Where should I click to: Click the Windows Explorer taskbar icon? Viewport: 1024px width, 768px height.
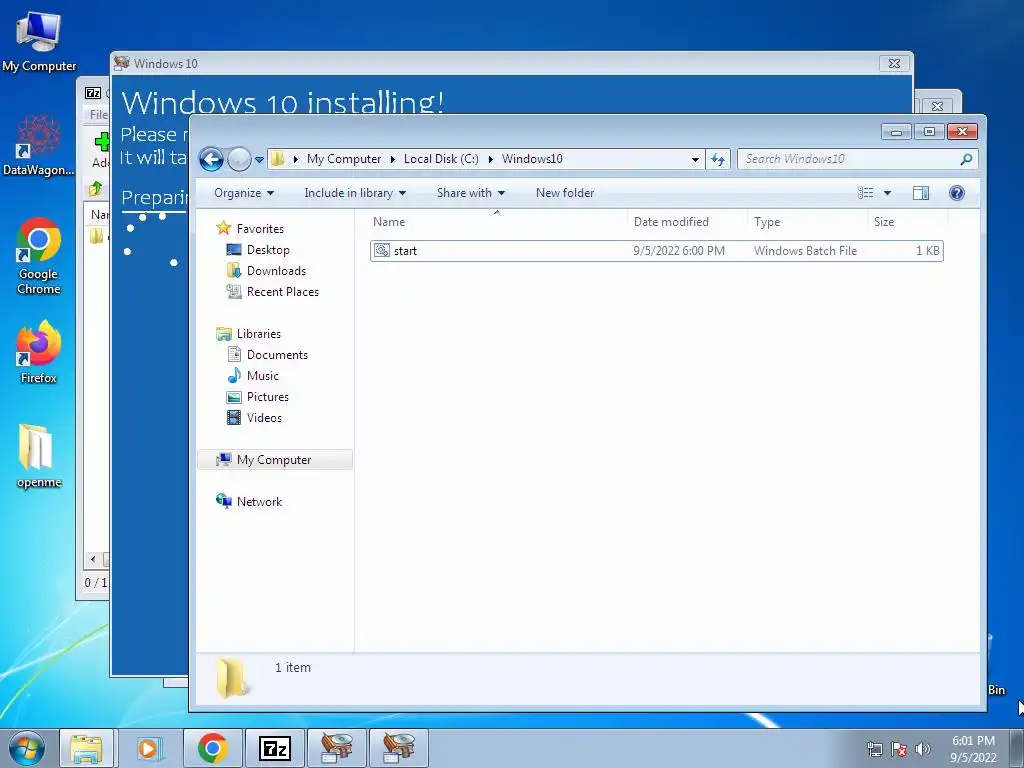[x=86, y=748]
